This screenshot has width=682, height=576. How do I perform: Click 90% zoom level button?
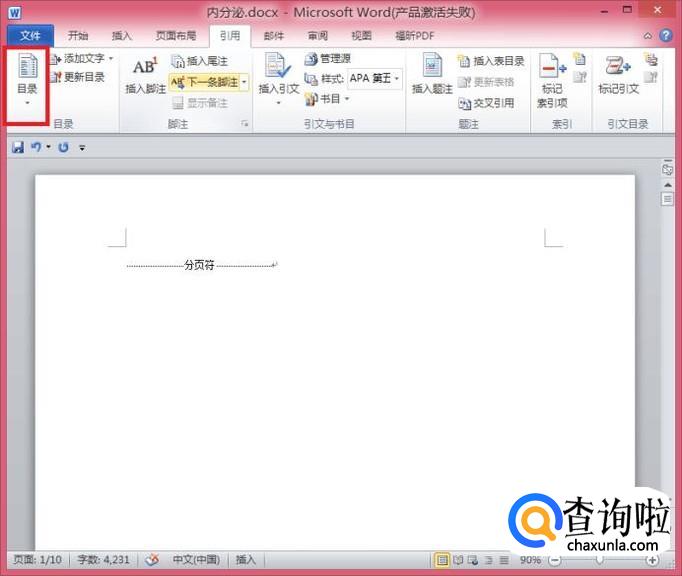pyautogui.click(x=531, y=560)
